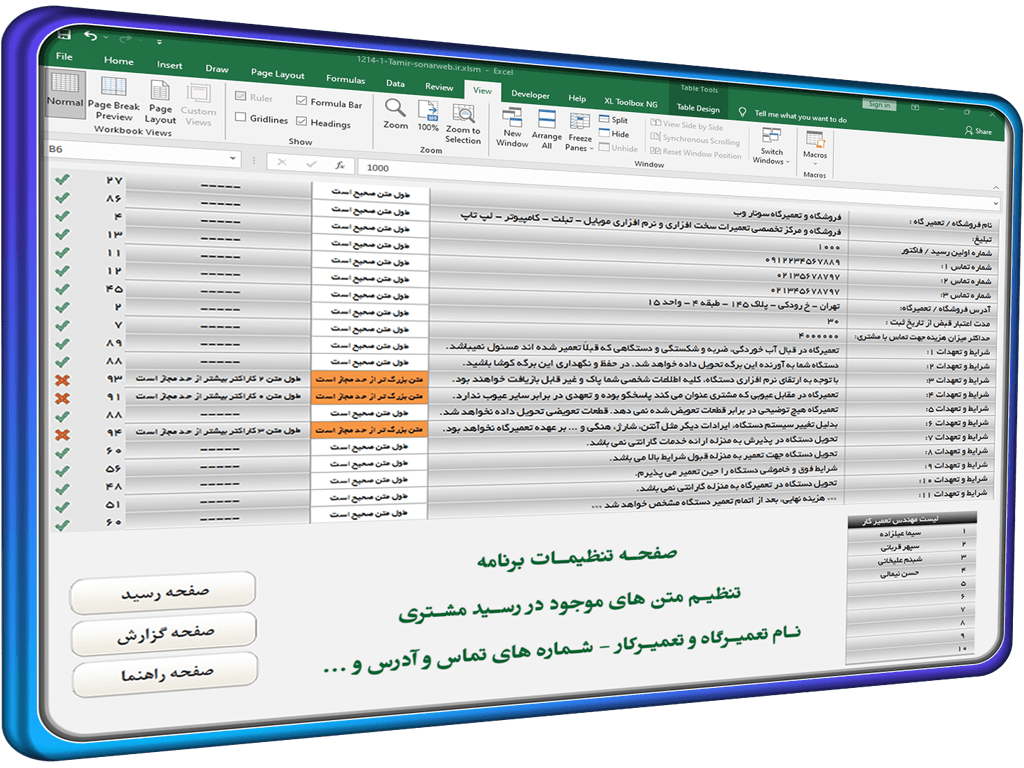Image resolution: width=1024 pixels, height=768 pixels.
Task: Open the Help tab
Action: point(577,99)
